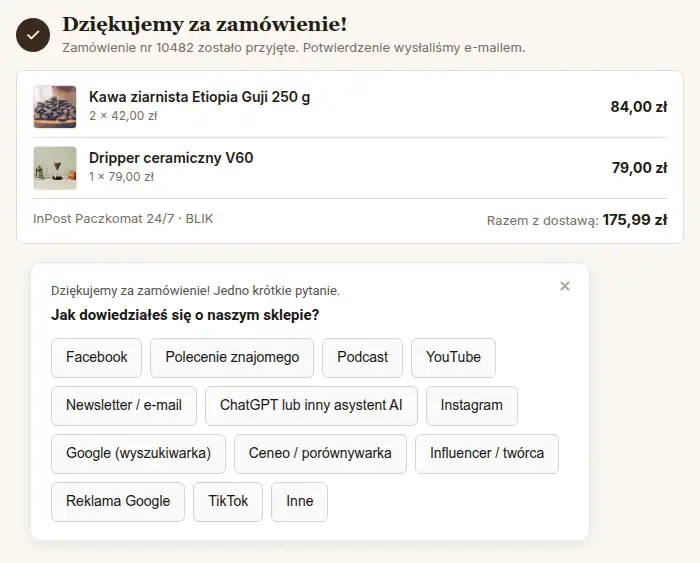Pick Podcast as the source
Viewport: 700px width, 563px height.
click(x=362, y=358)
